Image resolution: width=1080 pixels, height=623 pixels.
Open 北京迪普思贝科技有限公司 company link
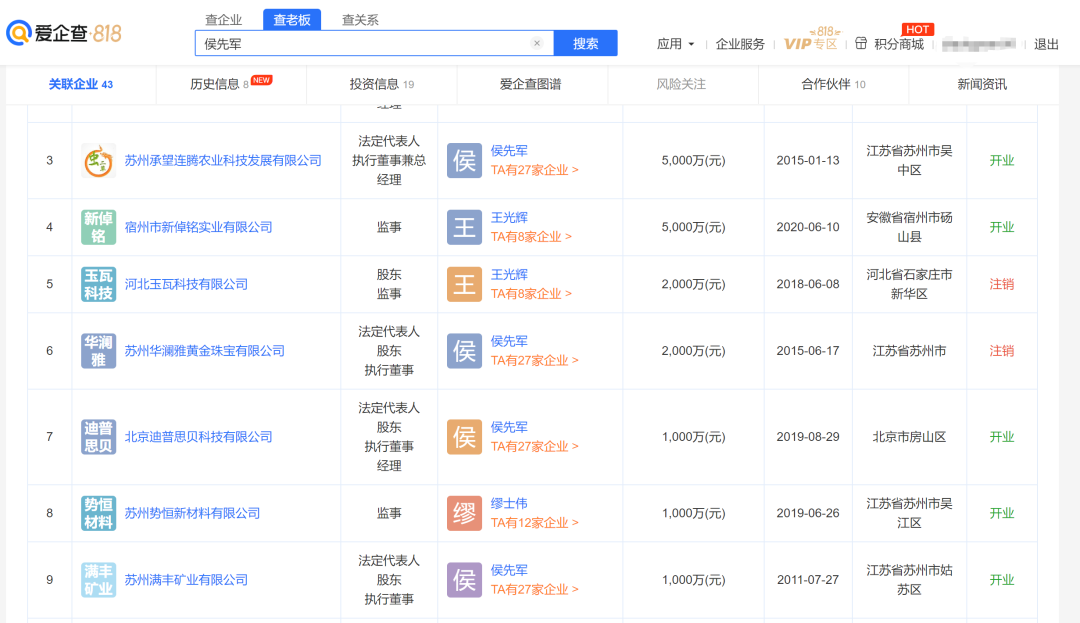[x=198, y=437]
